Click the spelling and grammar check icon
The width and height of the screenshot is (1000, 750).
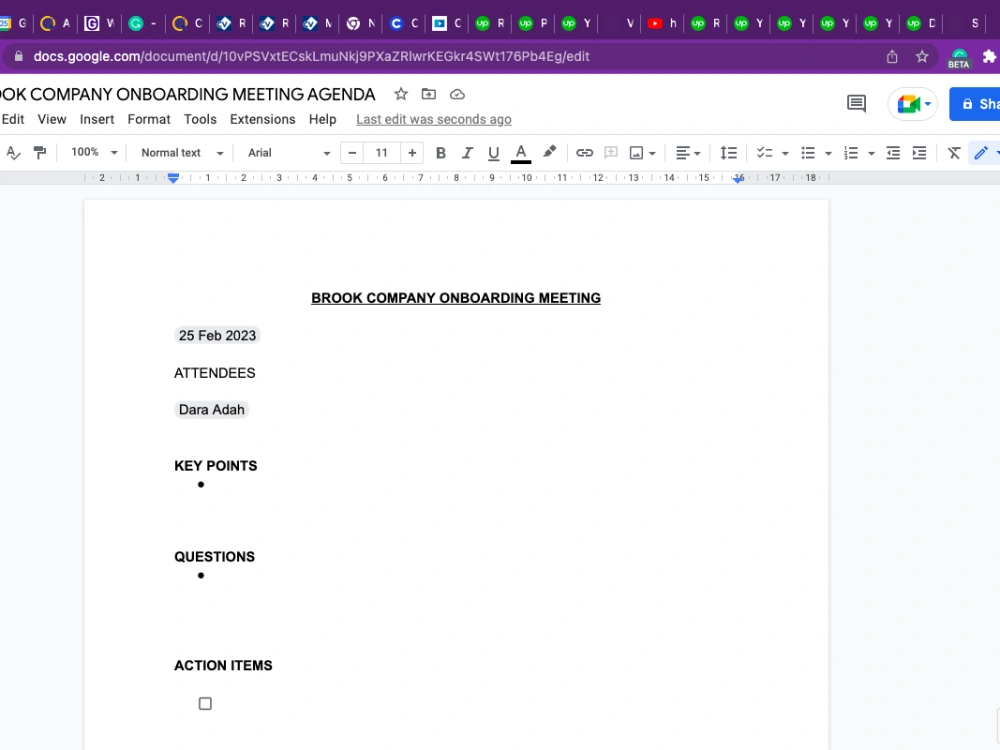[13, 153]
